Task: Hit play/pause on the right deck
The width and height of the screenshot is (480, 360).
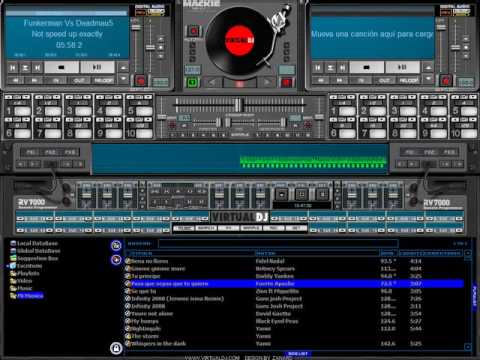Action: pyautogui.click(x=402, y=67)
